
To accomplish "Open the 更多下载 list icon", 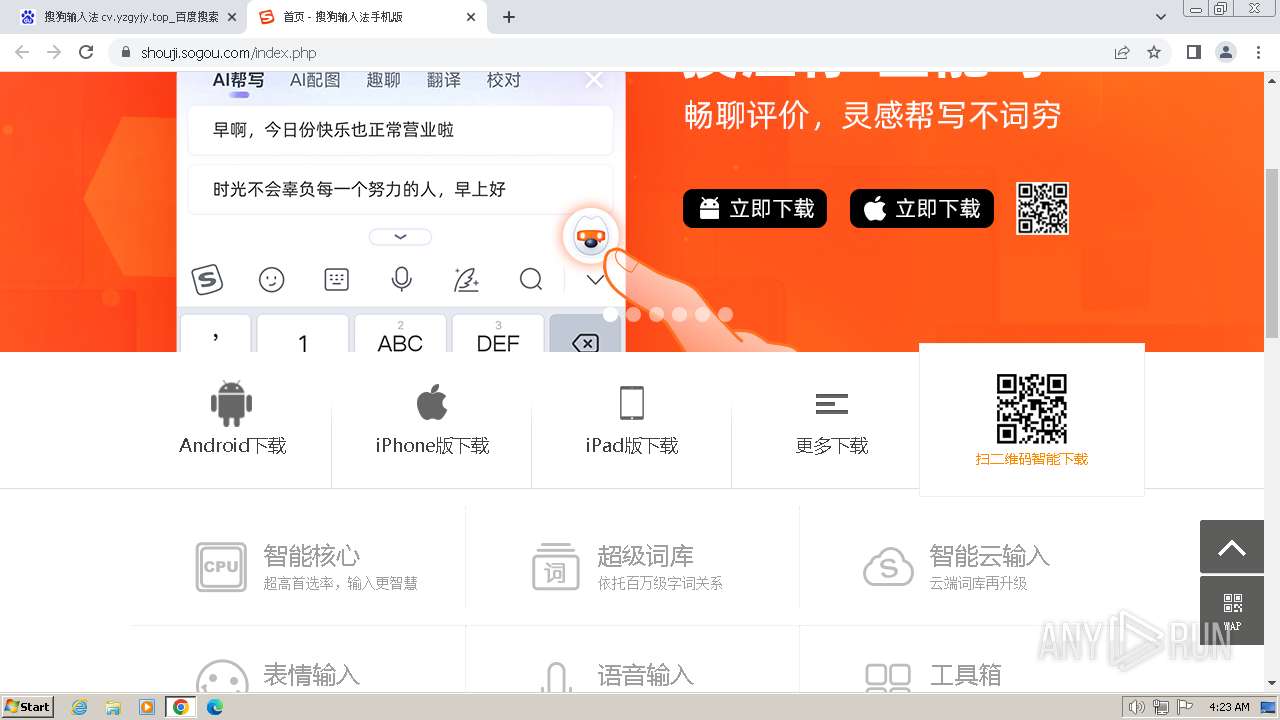I will (832, 404).
